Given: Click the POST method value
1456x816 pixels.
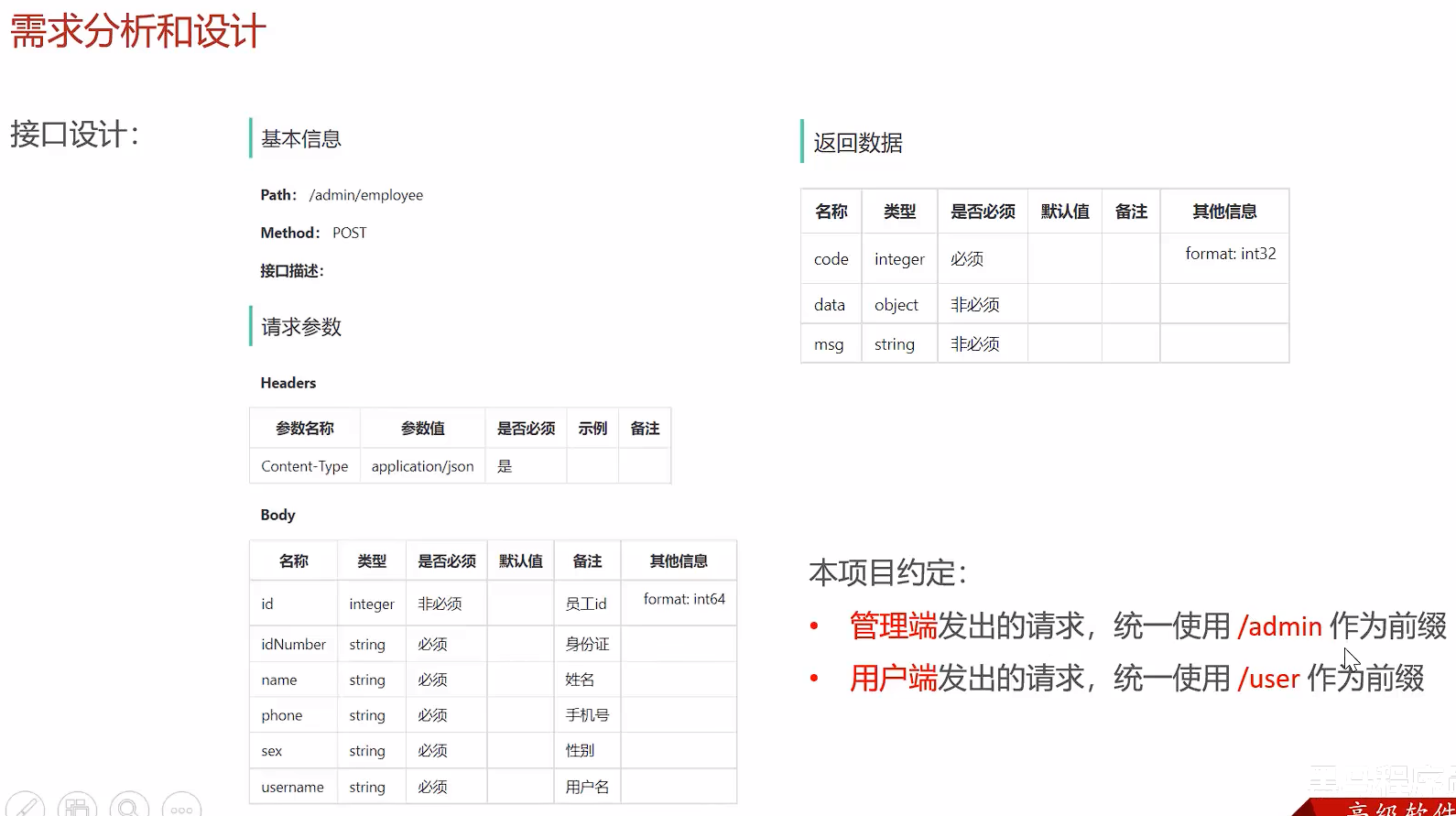Looking at the screenshot, I should [x=349, y=233].
